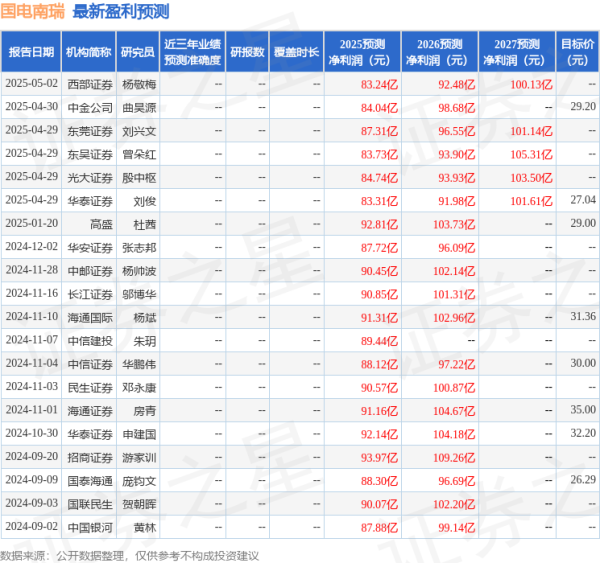Click the value 90.45亿
The width and height of the screenshot is (600, 563).
pos(379,271)
